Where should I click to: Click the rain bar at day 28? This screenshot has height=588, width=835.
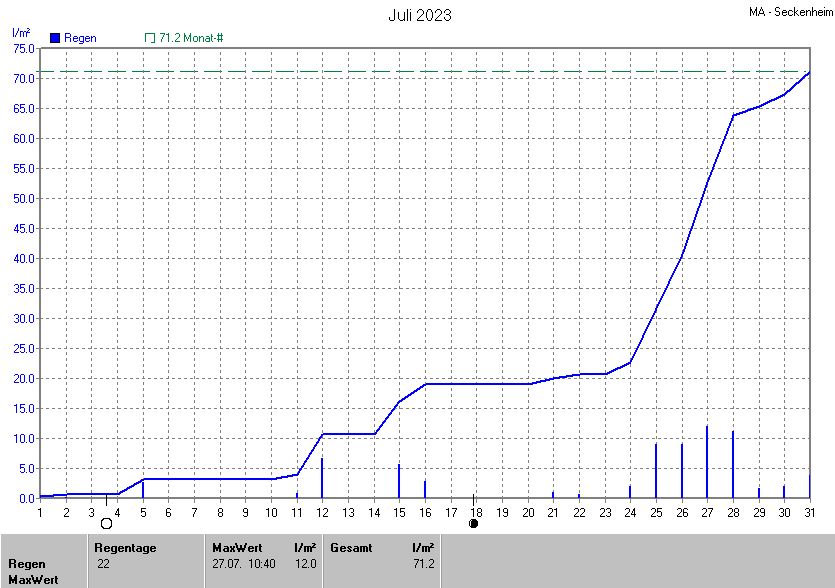(733, 464)
